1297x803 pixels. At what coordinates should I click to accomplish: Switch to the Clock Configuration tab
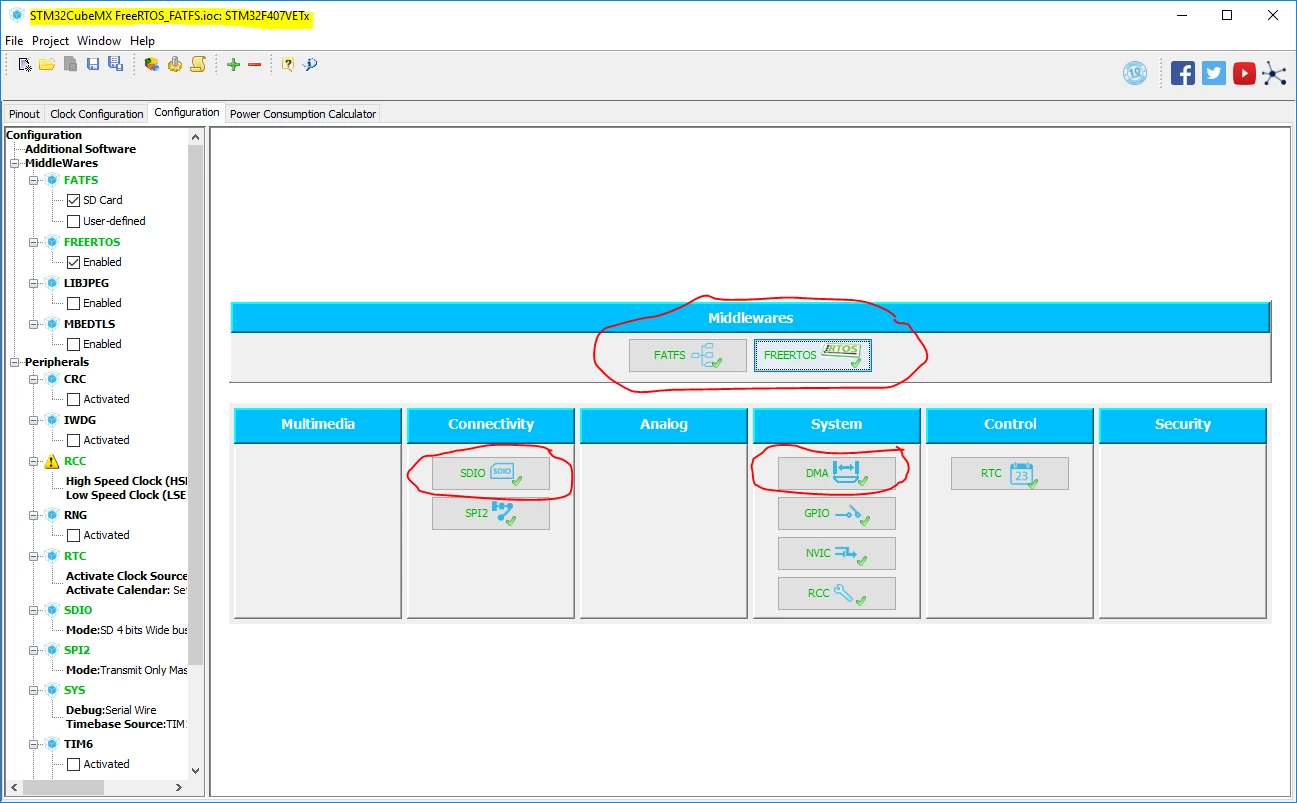pyautogui.click(x=97, y=114)
